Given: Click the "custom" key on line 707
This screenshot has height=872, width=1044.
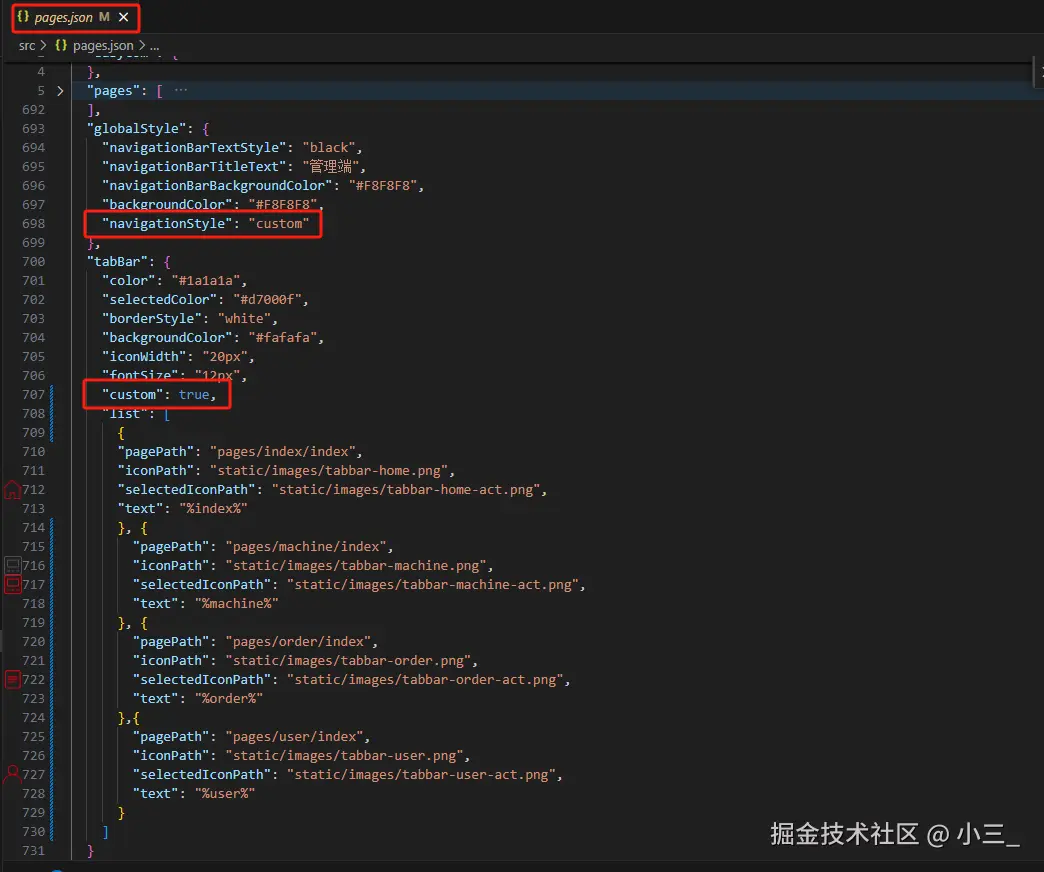Looking at the screenshot, I should pyautogui.click(x=133, y=395).
